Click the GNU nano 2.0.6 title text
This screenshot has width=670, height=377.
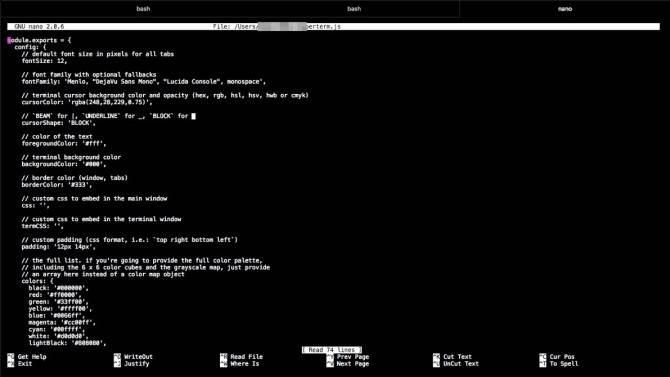(x=39, y=27)
